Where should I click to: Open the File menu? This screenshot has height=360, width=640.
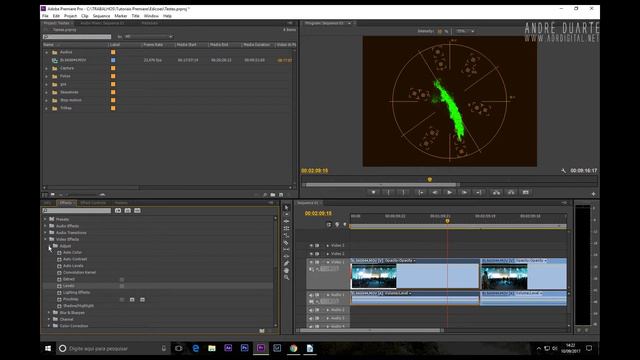pyautogui.click(x=45, y=16)
